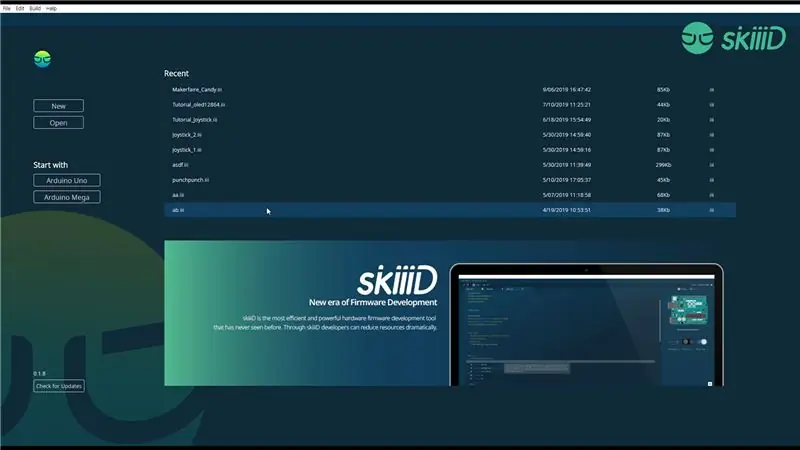The height and width of the screenshot is (450, 800).
Task: Click the 20Kb size value
Action: [x=663, y=120]
